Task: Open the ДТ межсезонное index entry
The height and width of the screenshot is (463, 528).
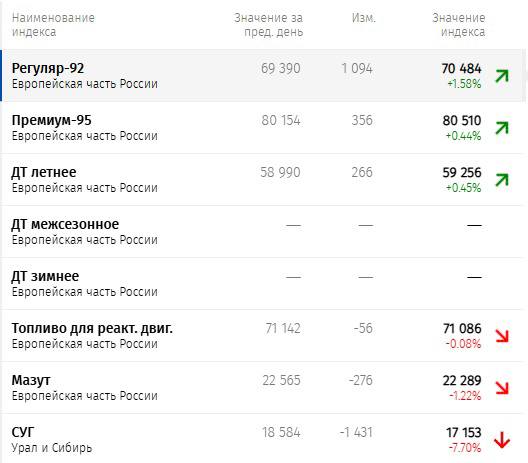Action: point(65,225)
